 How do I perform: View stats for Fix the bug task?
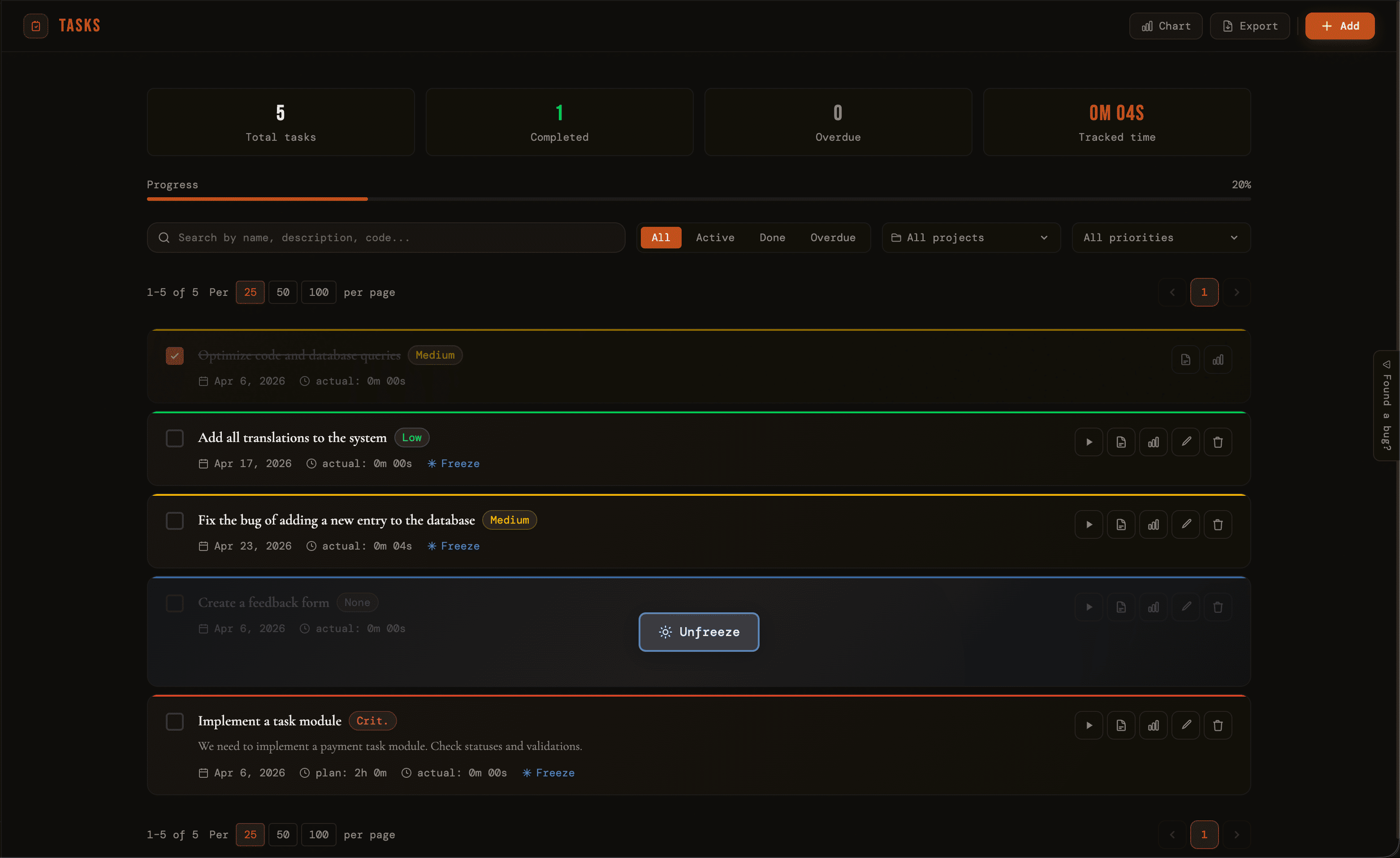(1154, 524)
